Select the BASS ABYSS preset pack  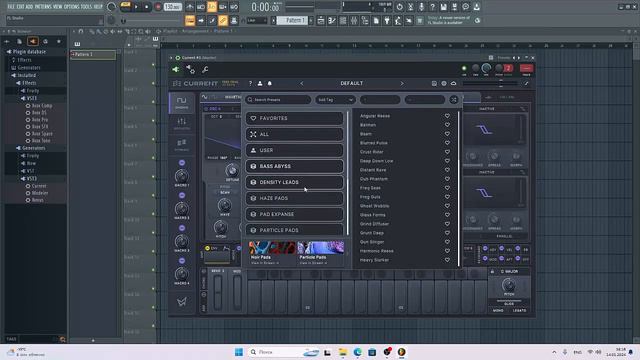coord(295,166)
